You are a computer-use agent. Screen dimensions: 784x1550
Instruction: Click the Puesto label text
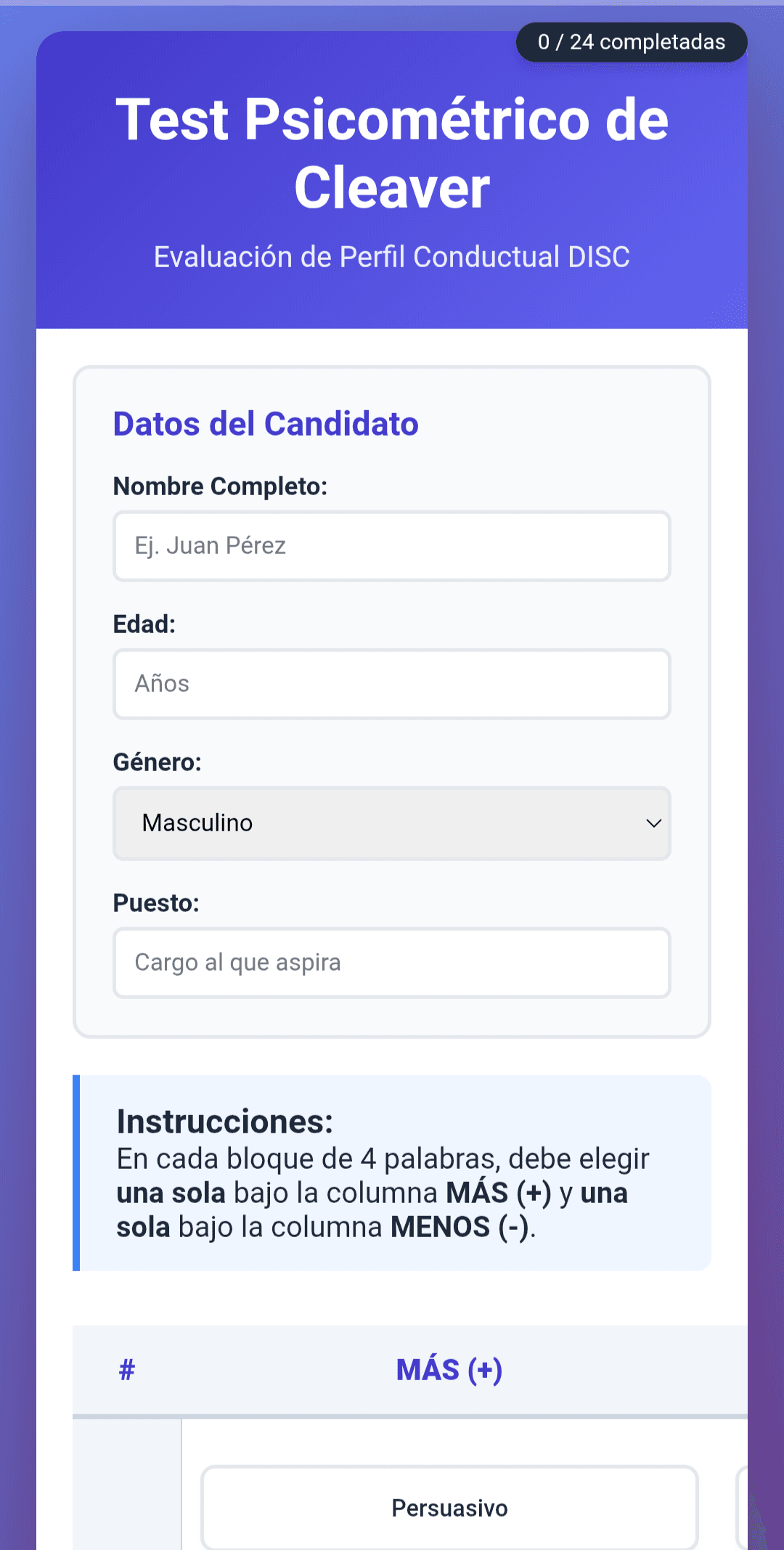[155, 903]
